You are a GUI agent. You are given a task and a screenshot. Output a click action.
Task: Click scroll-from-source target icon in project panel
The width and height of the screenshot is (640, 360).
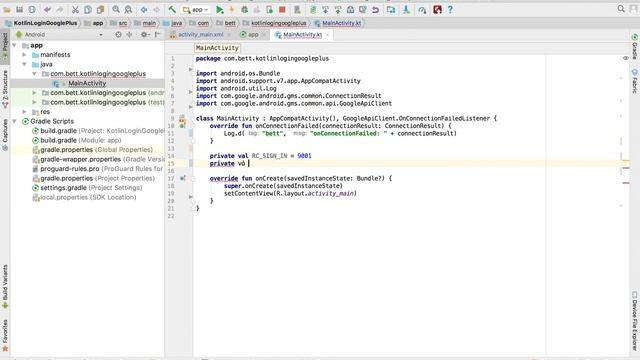pos(118,35)
